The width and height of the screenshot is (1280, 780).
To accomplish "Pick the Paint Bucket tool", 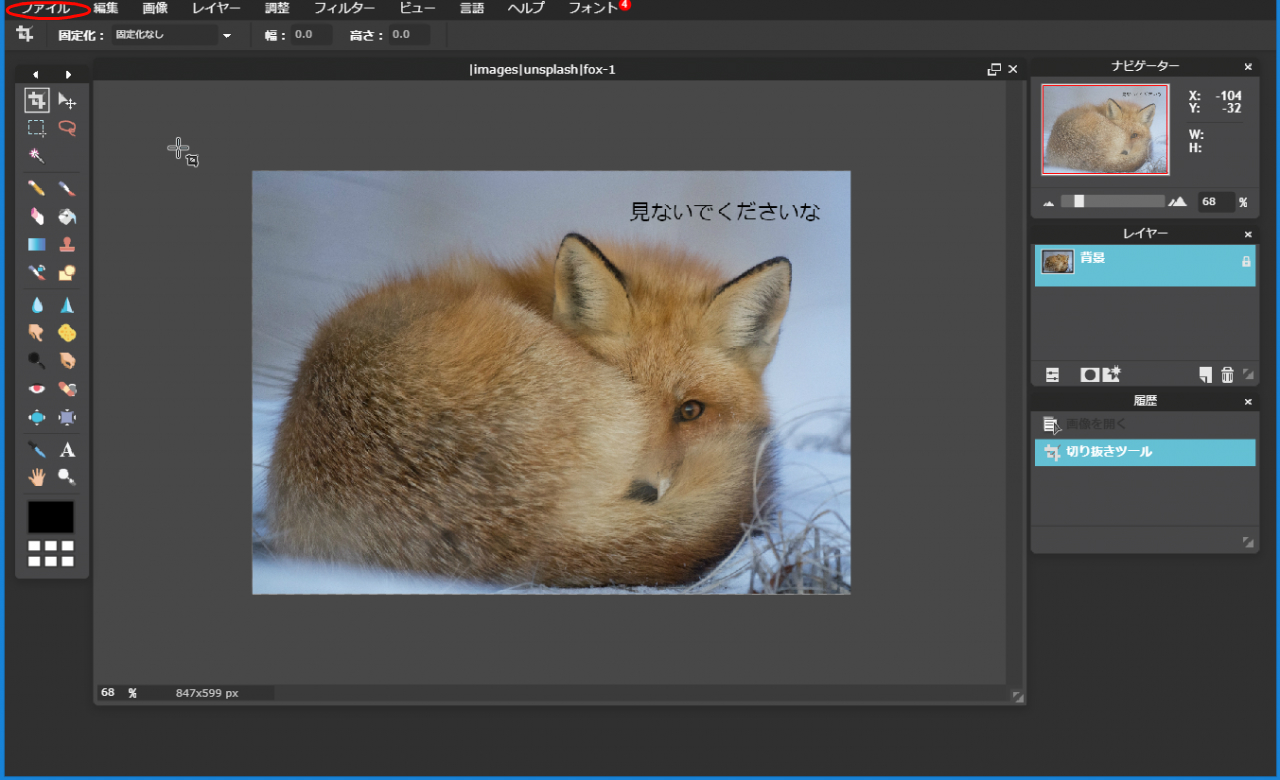I will click(67, 216).
